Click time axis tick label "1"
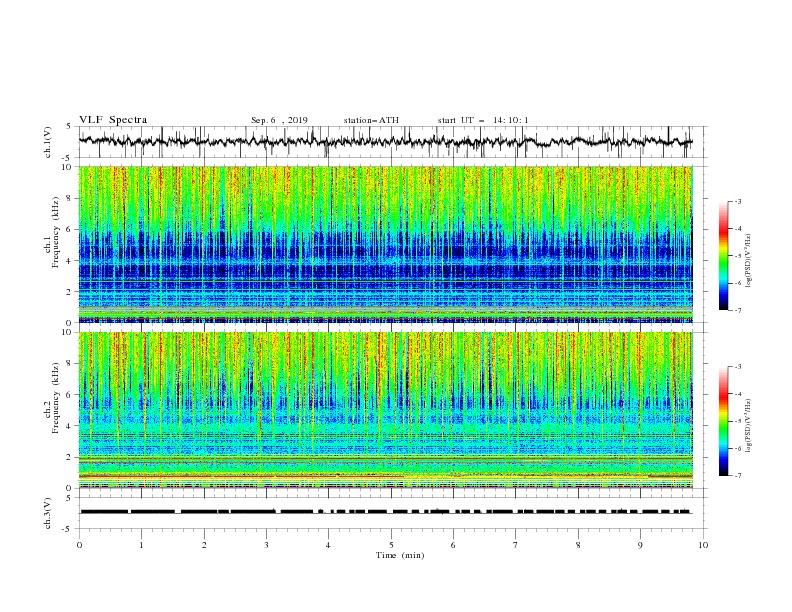This screenshot has width=792, height=612. (141, 545)
